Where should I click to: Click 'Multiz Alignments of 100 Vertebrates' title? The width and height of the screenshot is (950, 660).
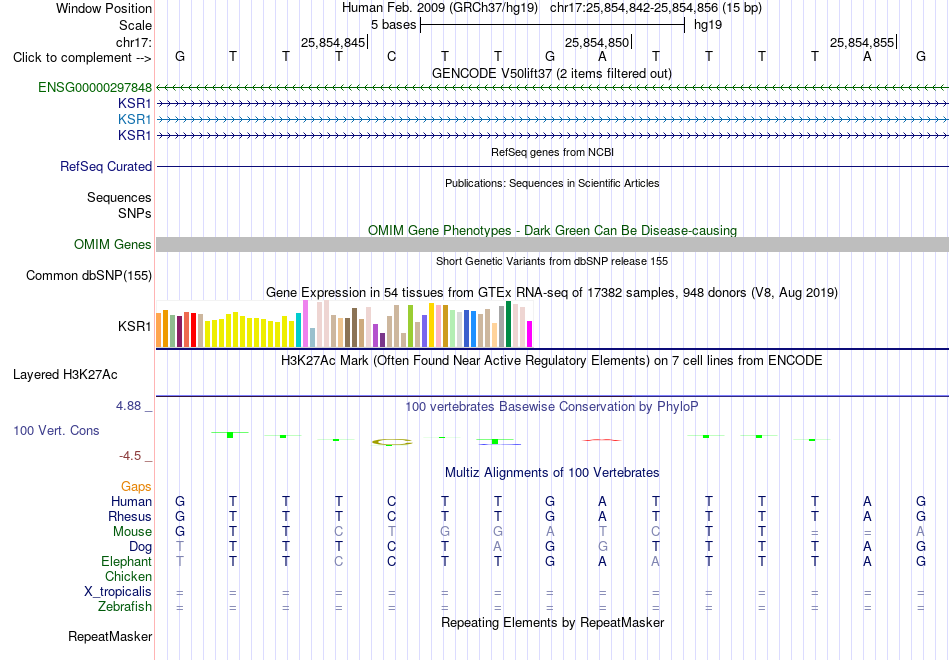(552, 473)
